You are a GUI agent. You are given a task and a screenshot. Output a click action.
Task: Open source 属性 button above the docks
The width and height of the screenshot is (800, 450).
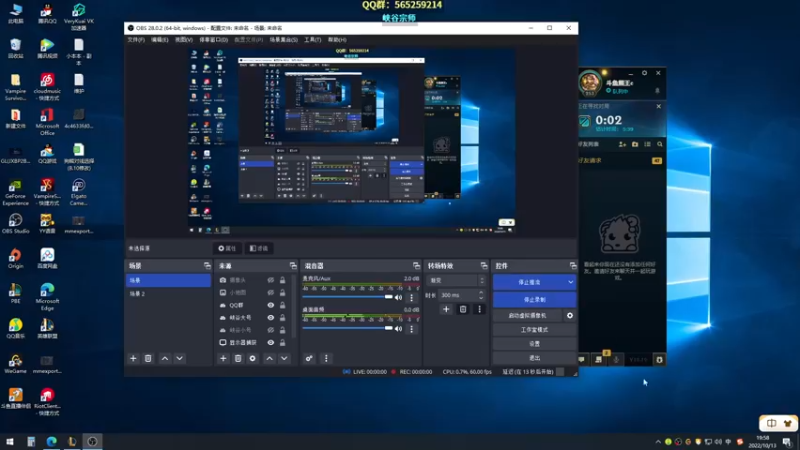pos(227,248)
